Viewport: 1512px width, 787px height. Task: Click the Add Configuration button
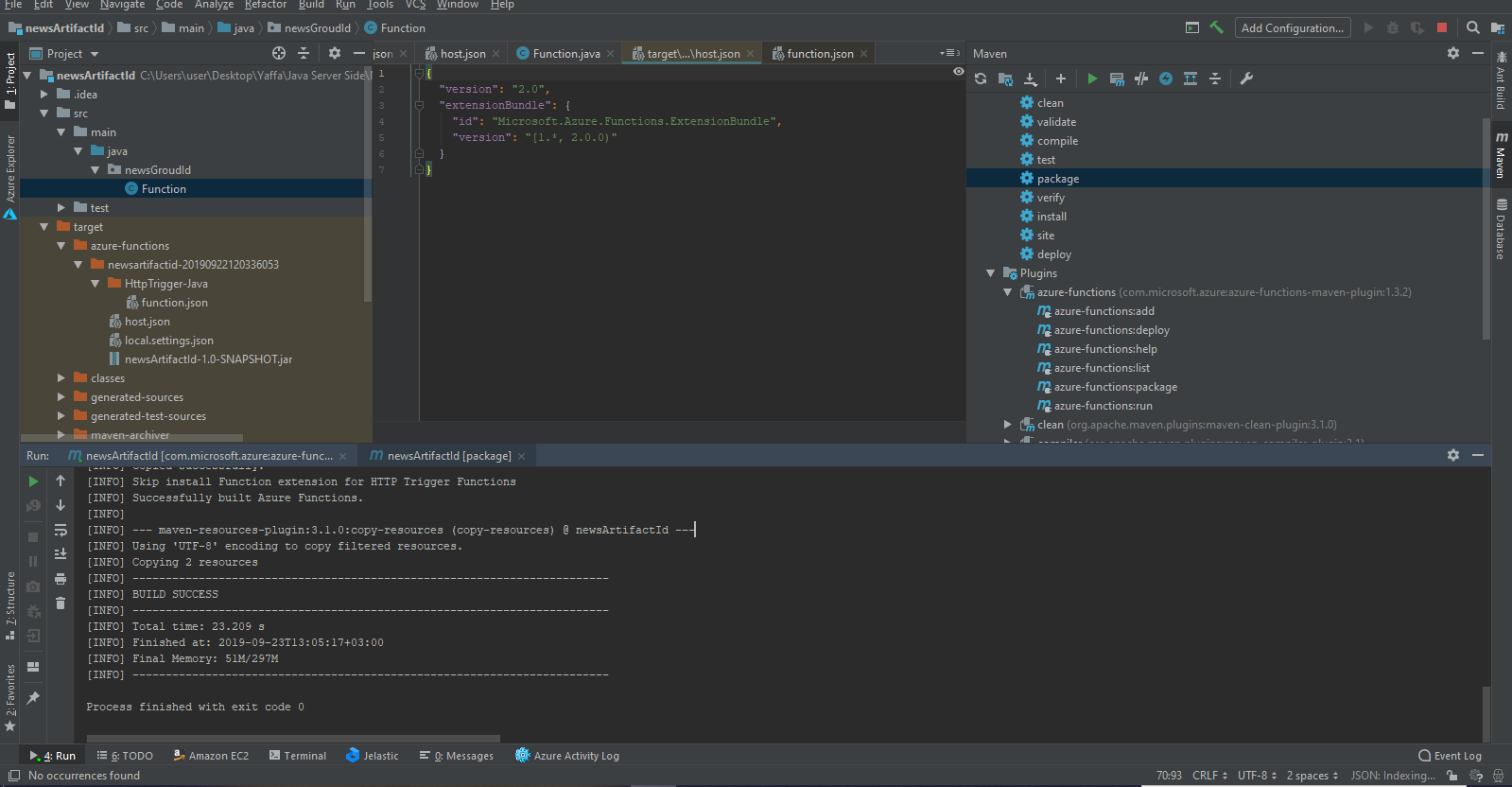(x=1292, y=28)
